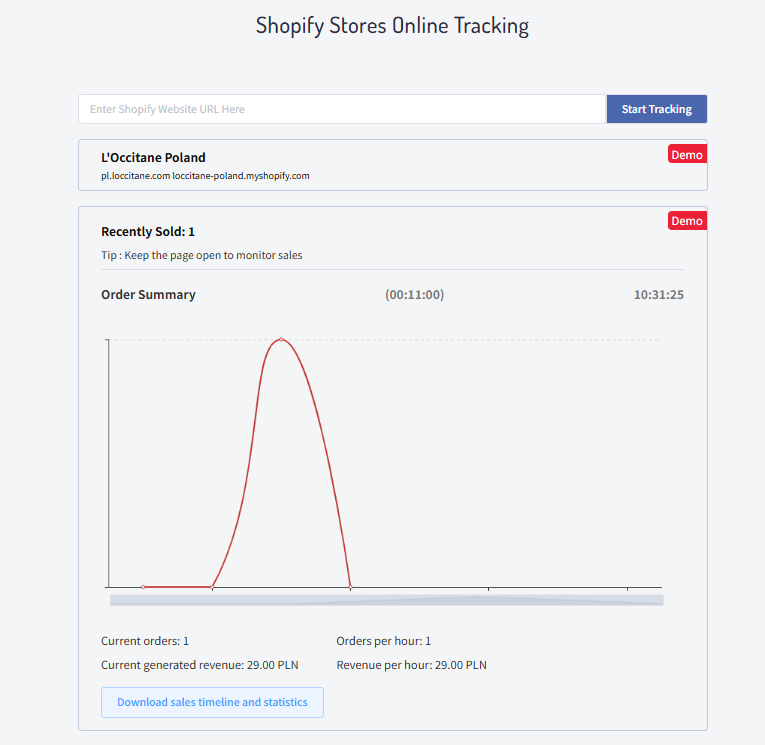The image size is (765, 745).
Task: Click the tip about keeping page open
Action: pyautogui.click(x=201, y=255)
